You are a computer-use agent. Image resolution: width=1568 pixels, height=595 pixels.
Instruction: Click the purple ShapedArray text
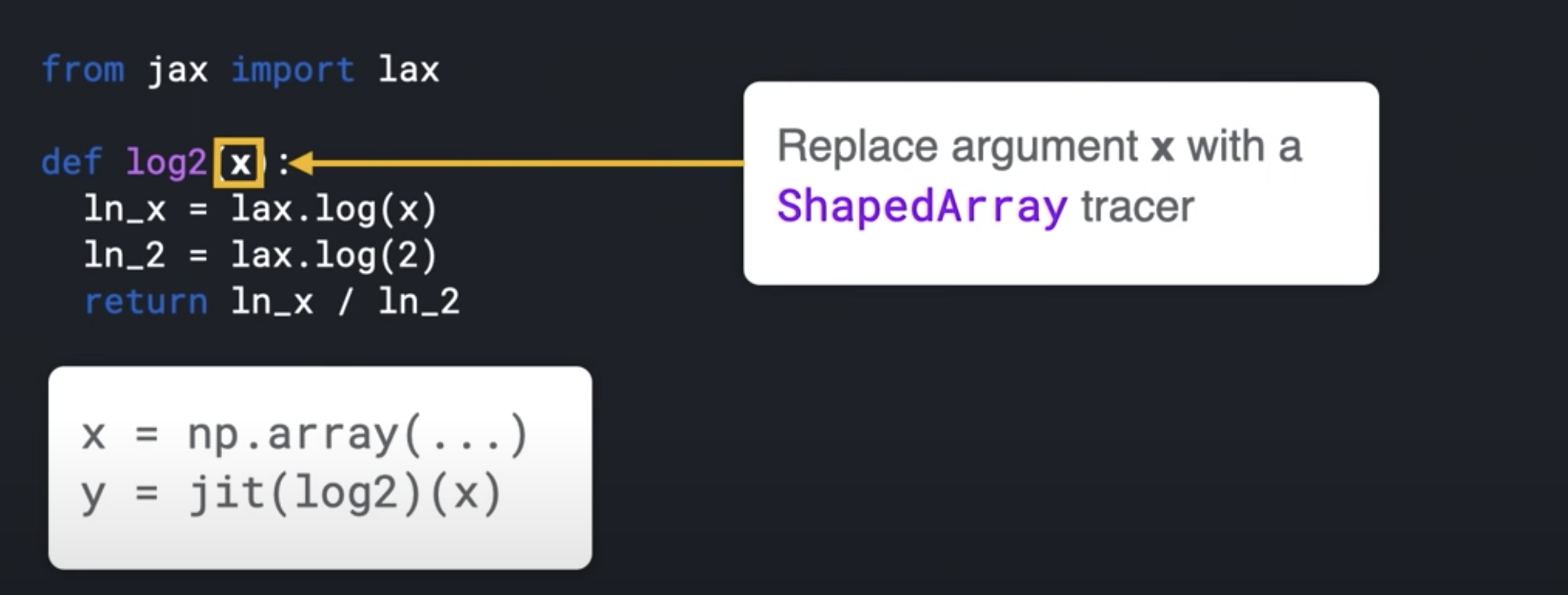(x=922, y=207)
